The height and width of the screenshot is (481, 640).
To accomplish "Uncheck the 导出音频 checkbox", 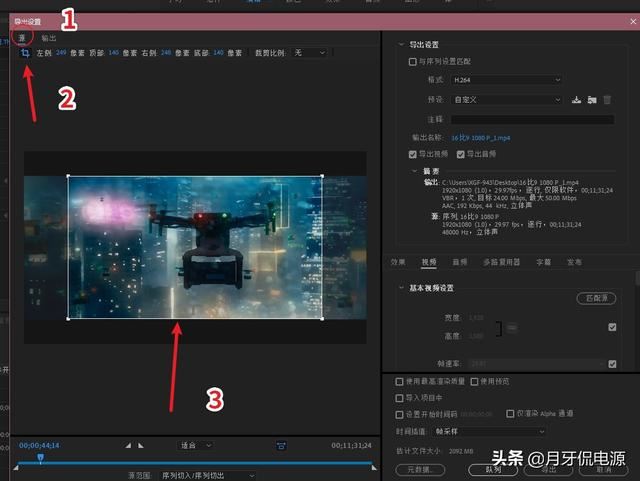I will click(x=461, y=154).
